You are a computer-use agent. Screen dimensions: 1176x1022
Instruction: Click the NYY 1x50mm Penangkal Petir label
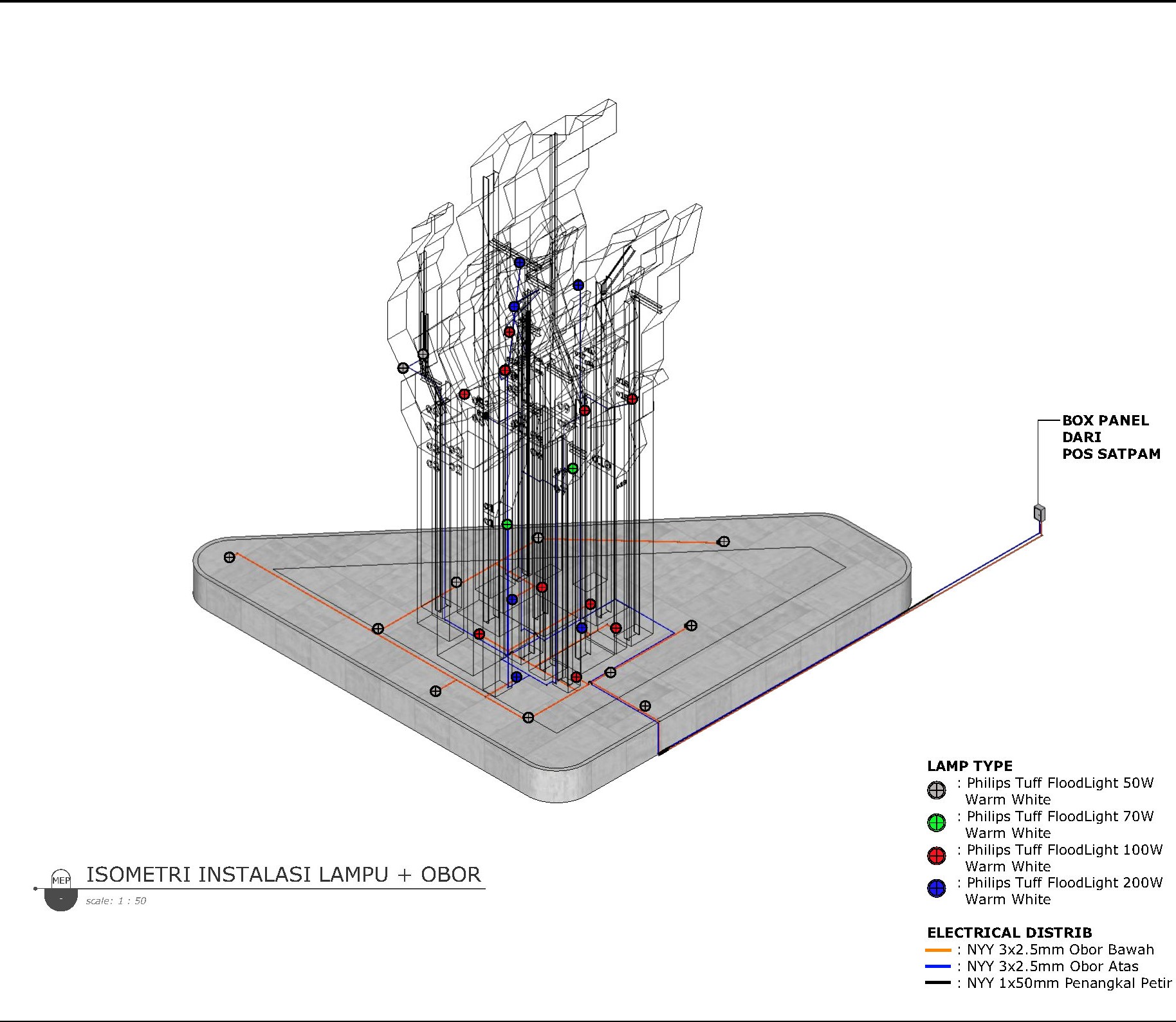1069,983
